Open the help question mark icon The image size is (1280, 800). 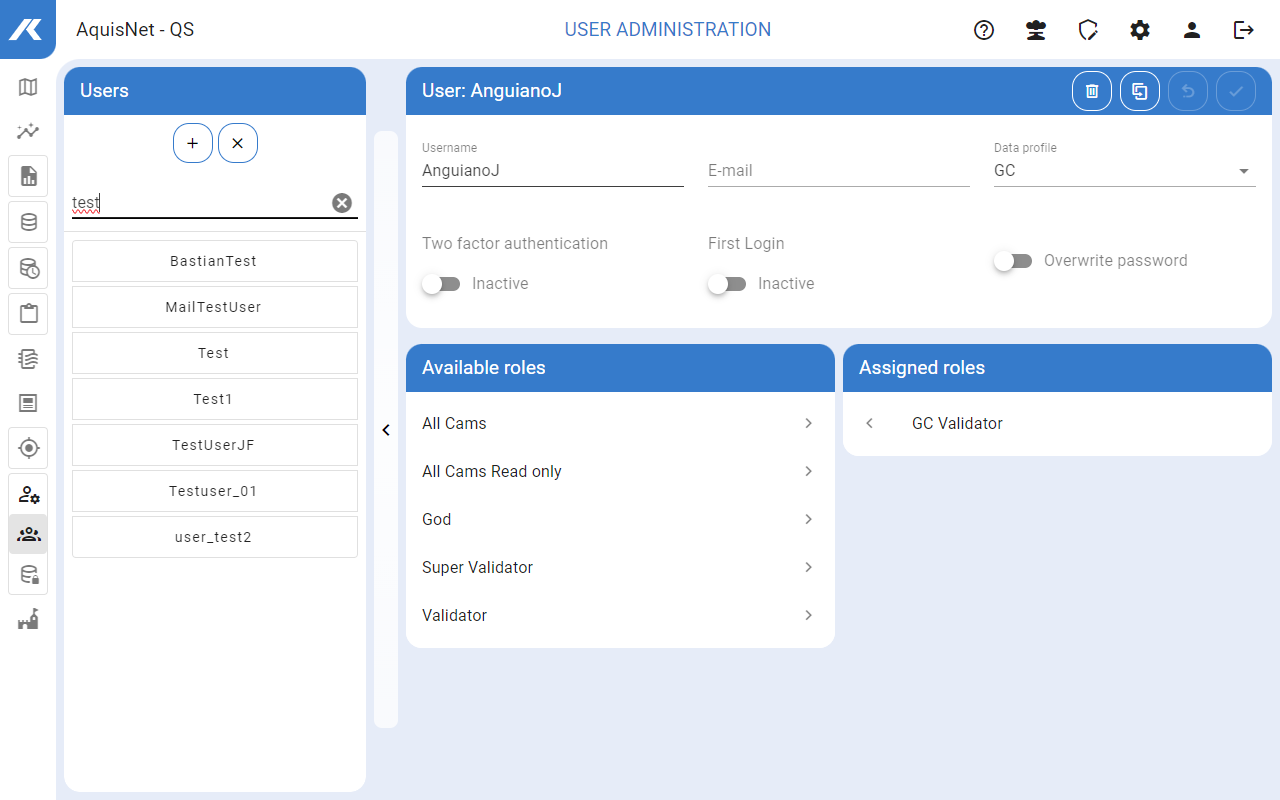(x=984, y=30)
